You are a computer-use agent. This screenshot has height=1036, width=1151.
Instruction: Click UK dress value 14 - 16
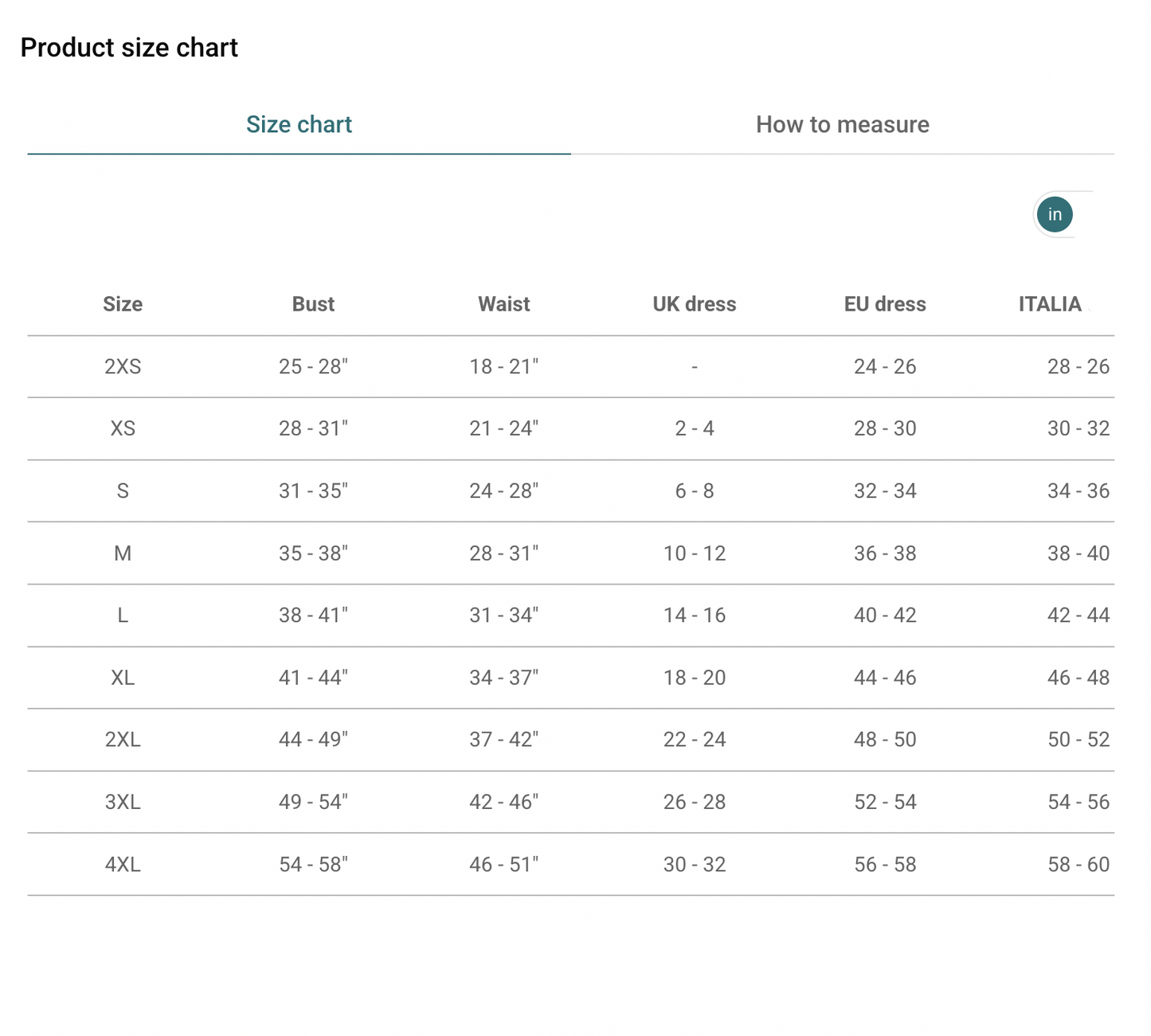coord(694,616)
